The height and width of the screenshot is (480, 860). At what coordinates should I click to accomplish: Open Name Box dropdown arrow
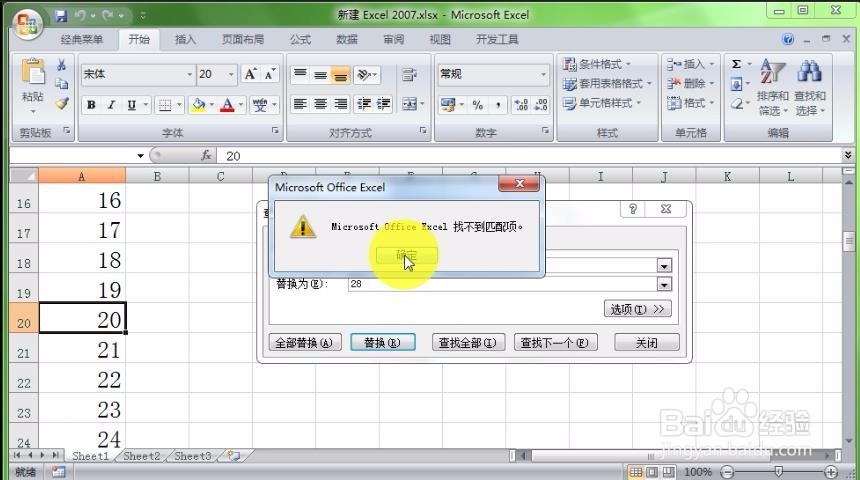click(140, 156)
